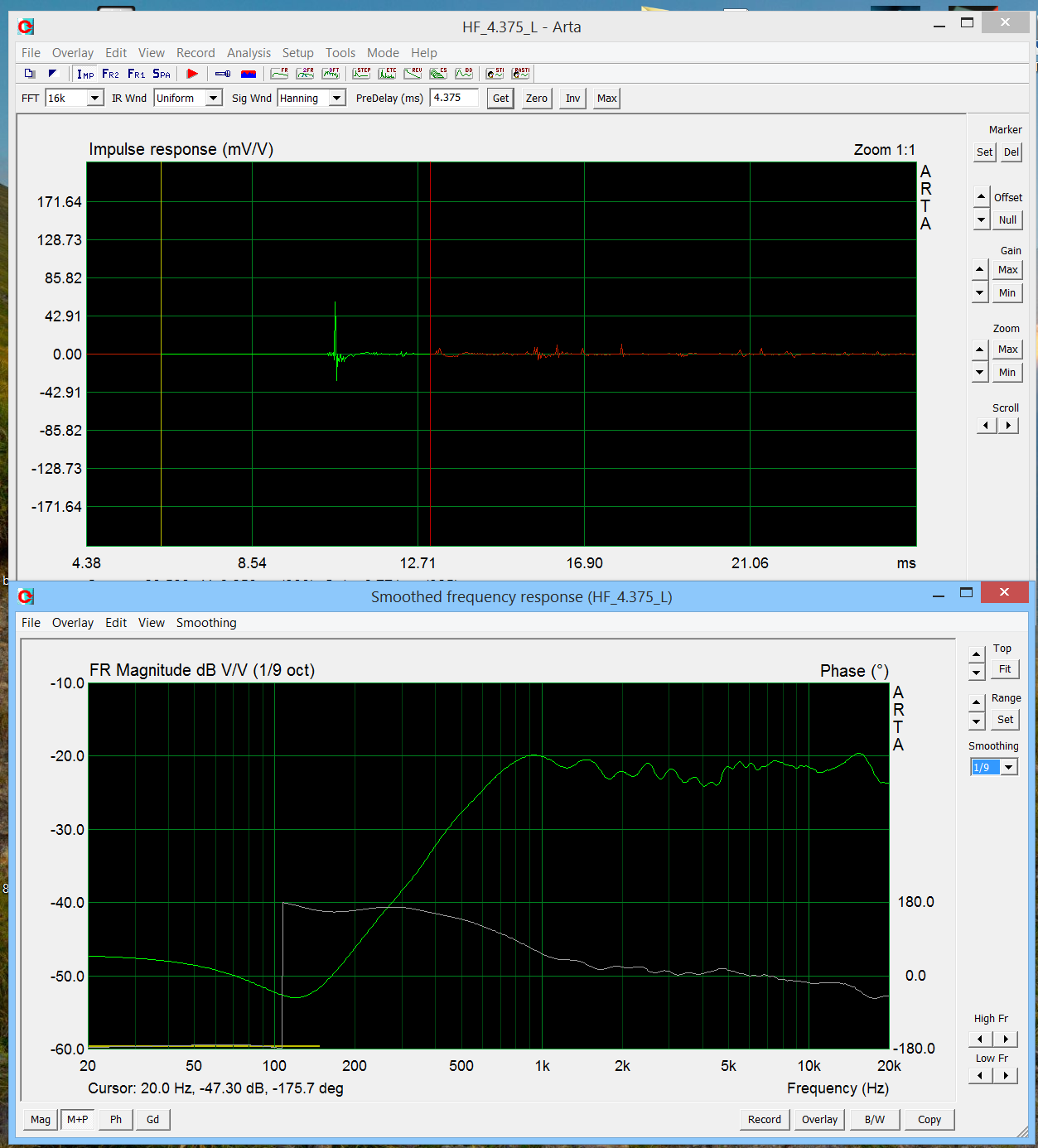The image size is (1038, 1148).
Task: Open the 2FR analysis icon
Action: pos(306,74)
